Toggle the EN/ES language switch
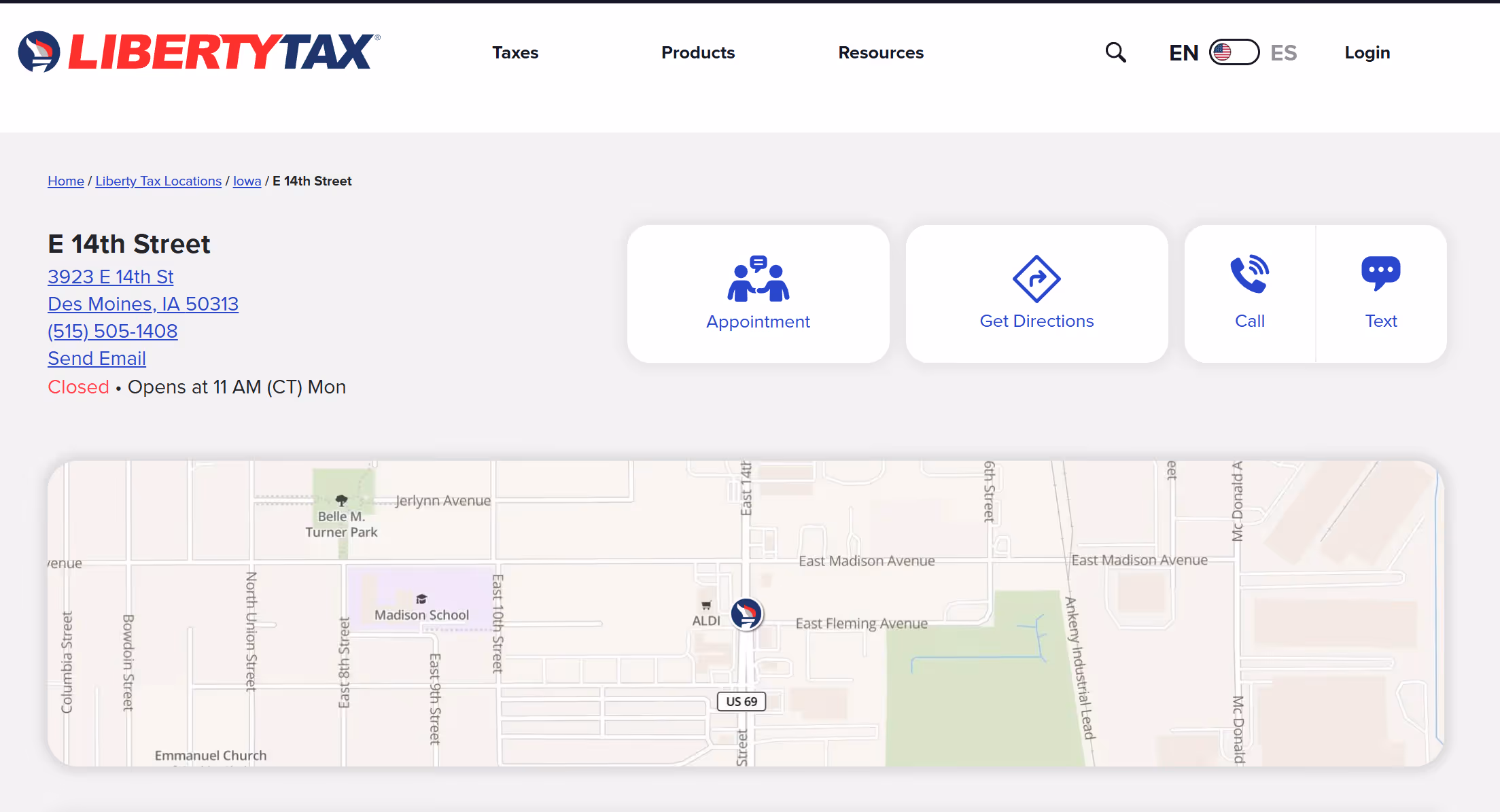This screenshot has height=812, width=1500. [x=1234, y=52]
